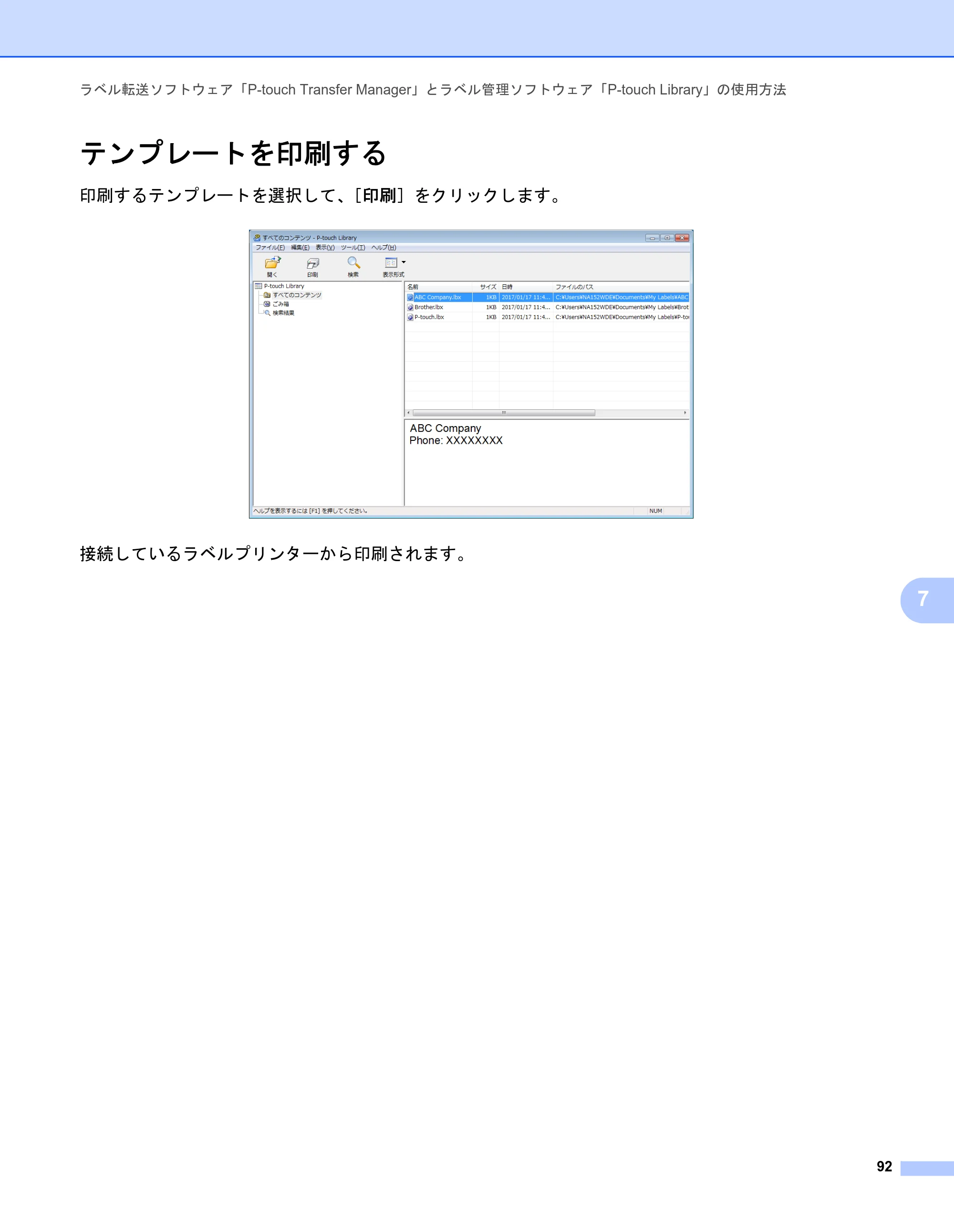Click the Search (検索) magnifier icon
The height and width of the screenshot is (1232, 954).
click(x=353, y=262)
